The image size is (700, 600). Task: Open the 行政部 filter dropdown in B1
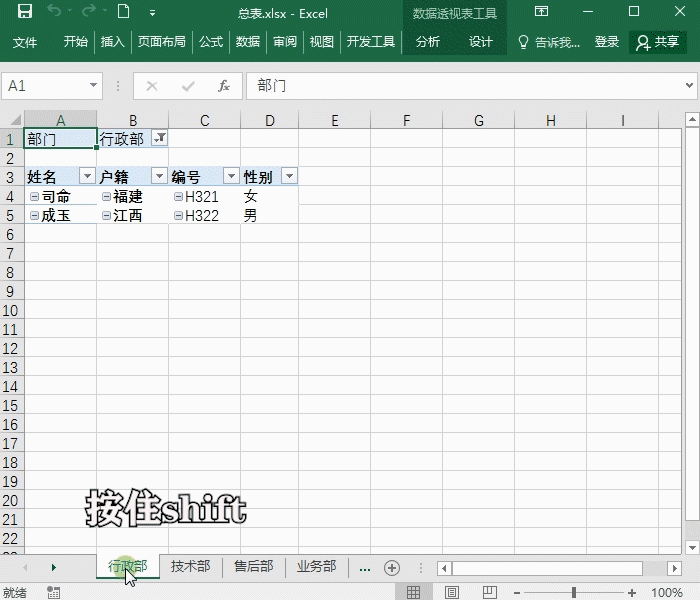(159, 138)
